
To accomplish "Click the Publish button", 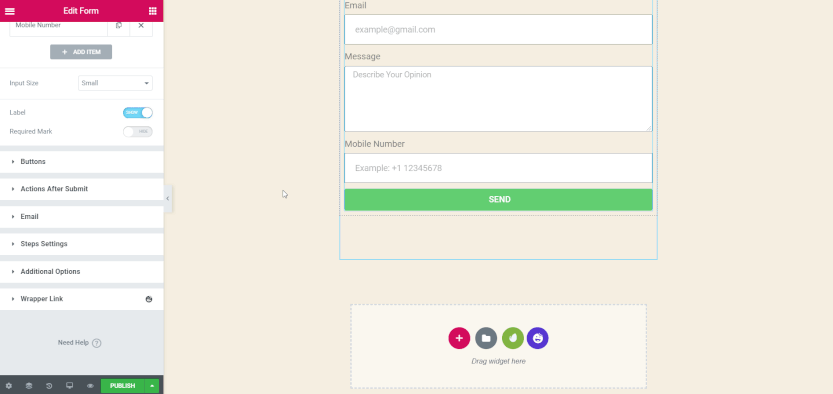I will (122, 386).
